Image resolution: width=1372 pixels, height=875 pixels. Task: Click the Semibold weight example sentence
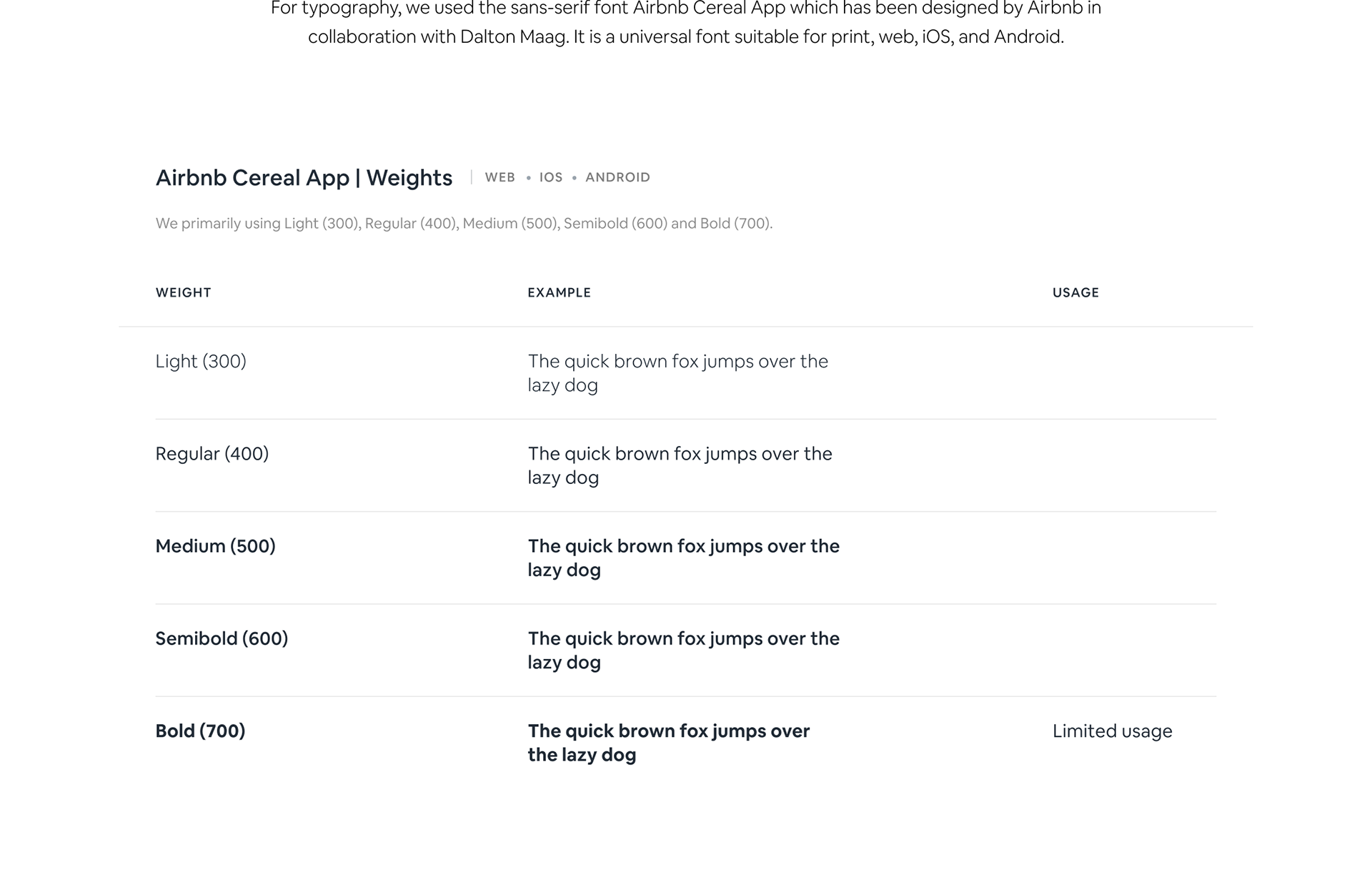(684, 650)
